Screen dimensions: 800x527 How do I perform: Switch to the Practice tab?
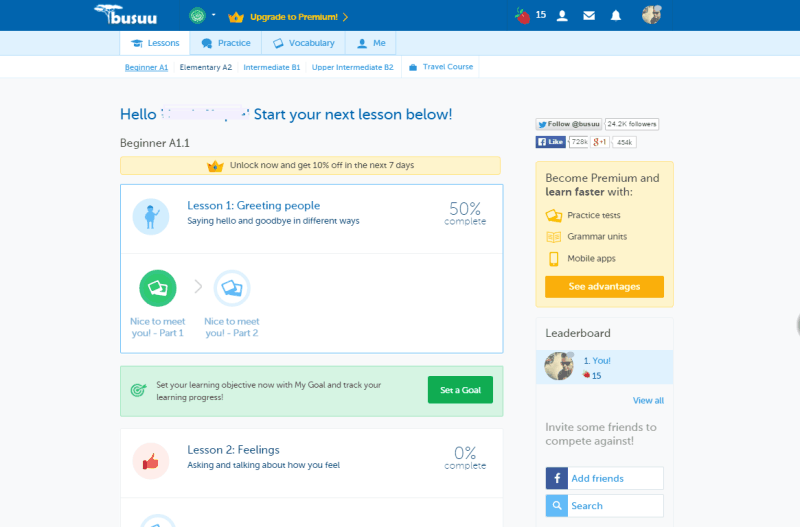coord(226,43)
